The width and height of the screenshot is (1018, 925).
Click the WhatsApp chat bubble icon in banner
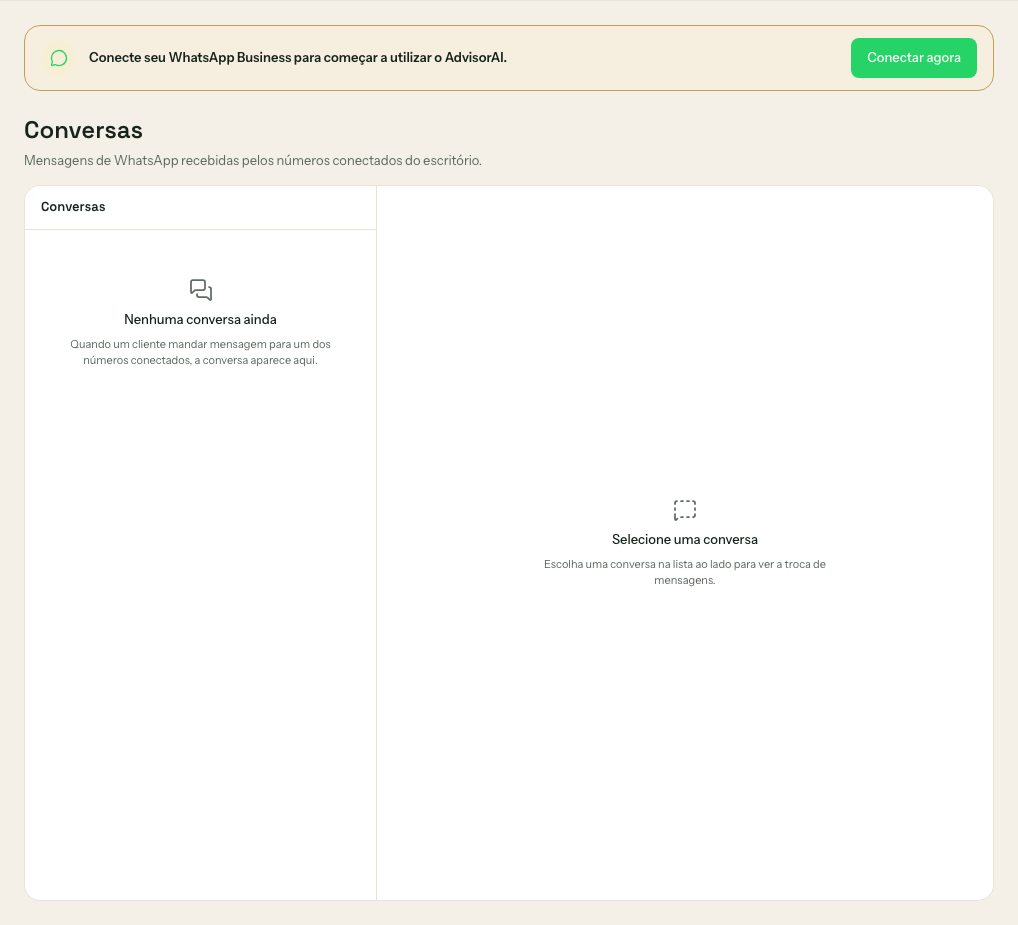coord(59,58)
